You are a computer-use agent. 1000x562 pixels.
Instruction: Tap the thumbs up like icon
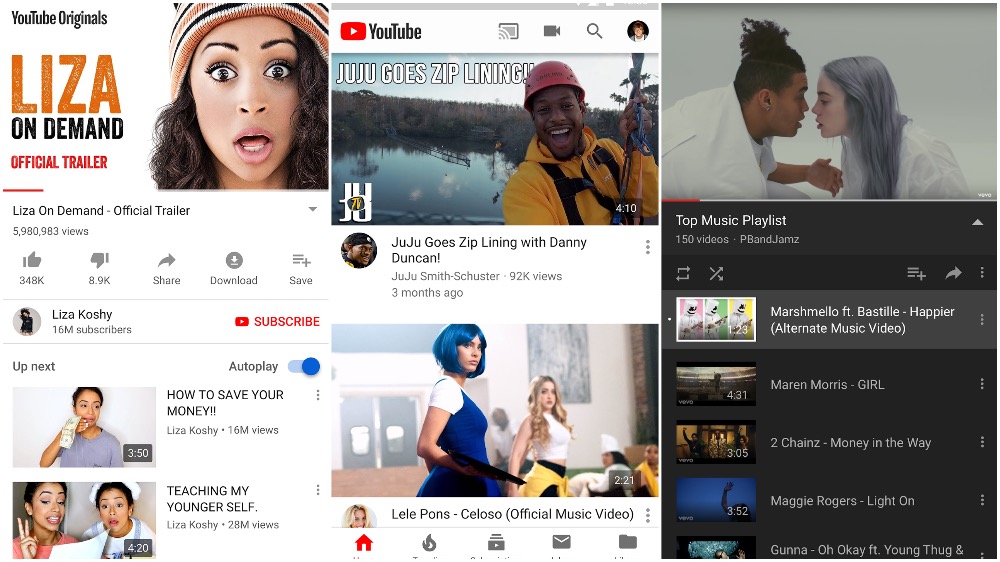pos(32,261)
